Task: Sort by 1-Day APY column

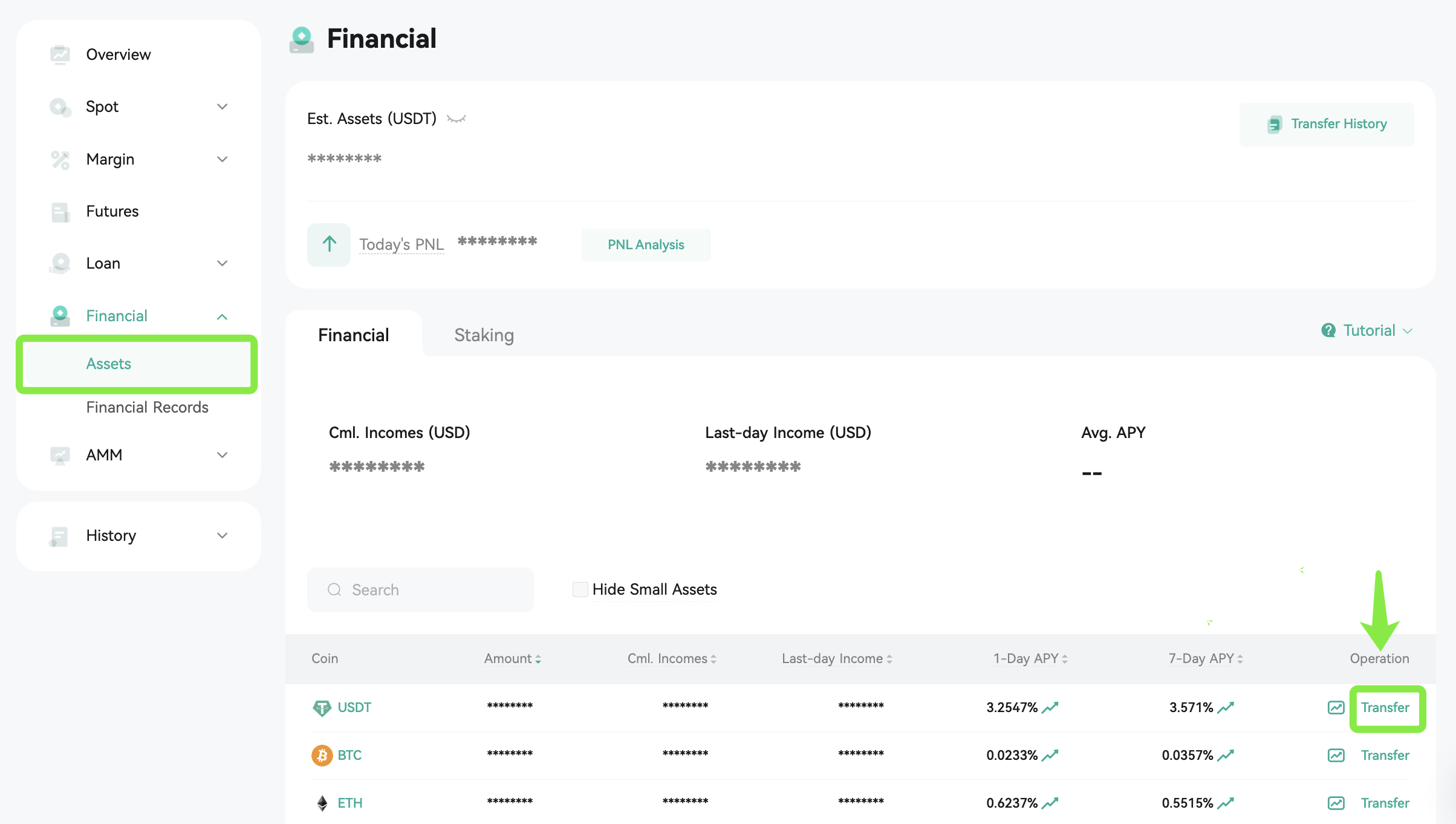Action: pos(1030,658)
